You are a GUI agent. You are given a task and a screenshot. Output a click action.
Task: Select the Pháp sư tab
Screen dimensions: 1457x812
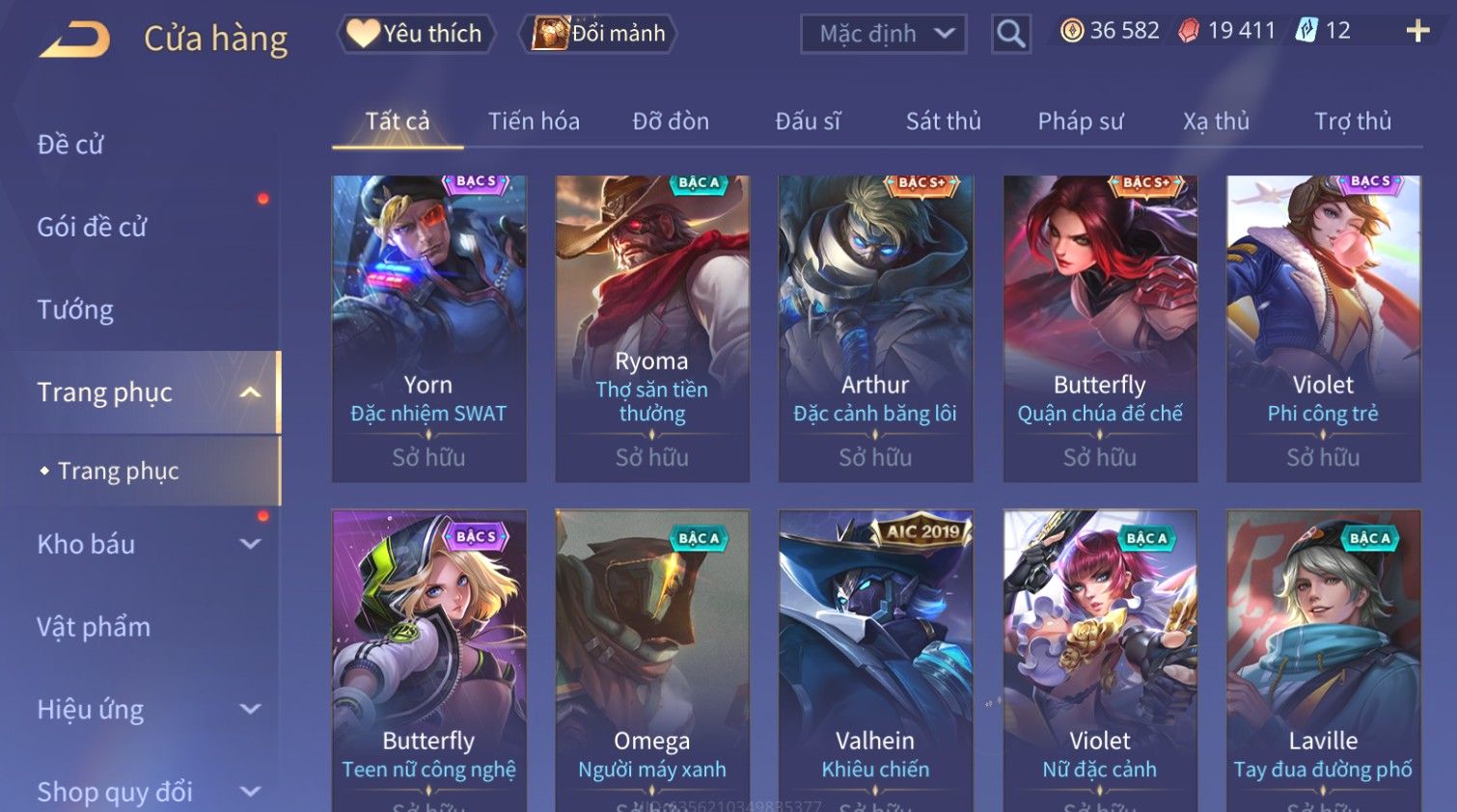(x=1081, y=122)
